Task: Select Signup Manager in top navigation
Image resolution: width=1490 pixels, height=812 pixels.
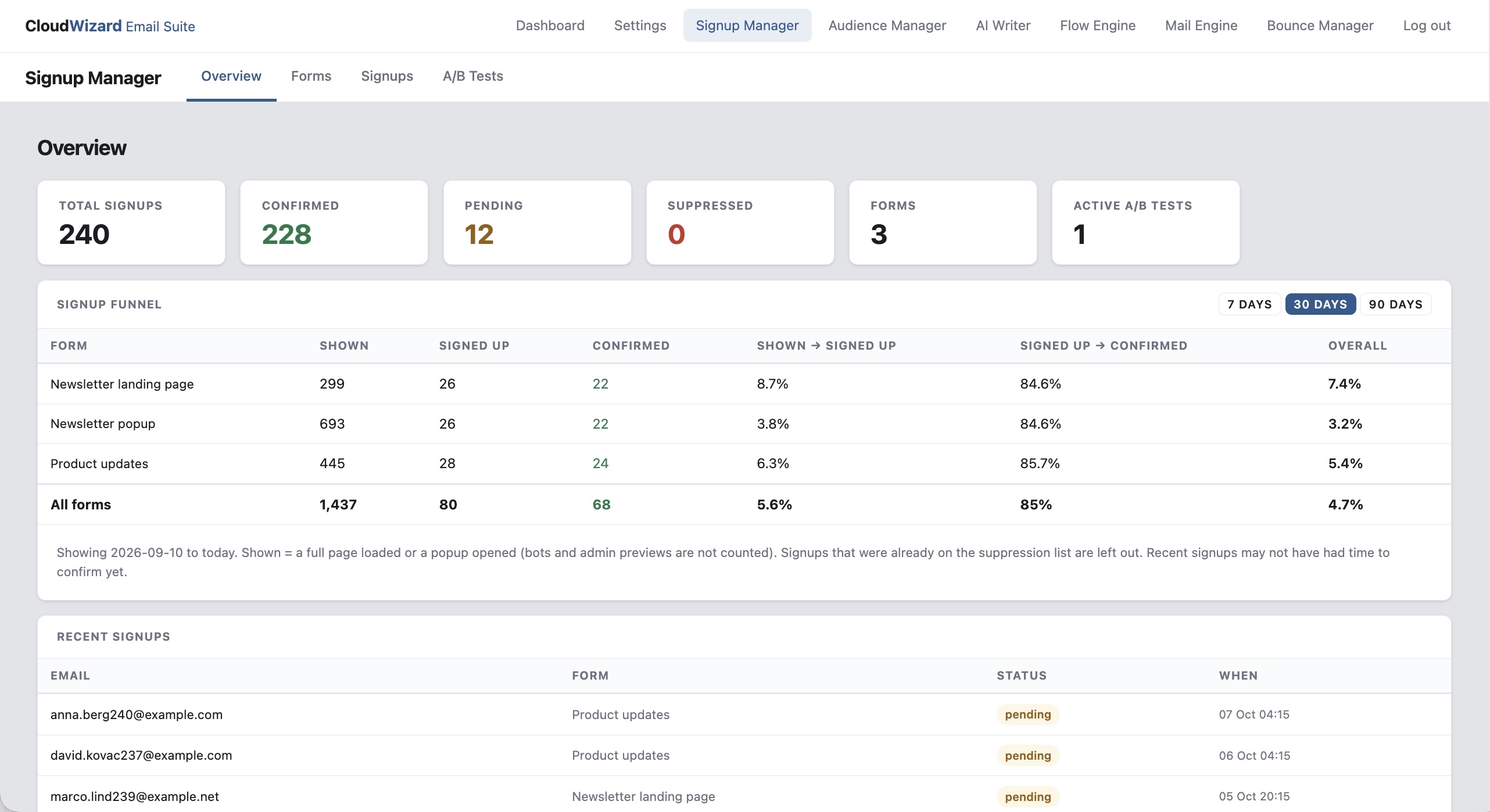Action: coord(747,26)
